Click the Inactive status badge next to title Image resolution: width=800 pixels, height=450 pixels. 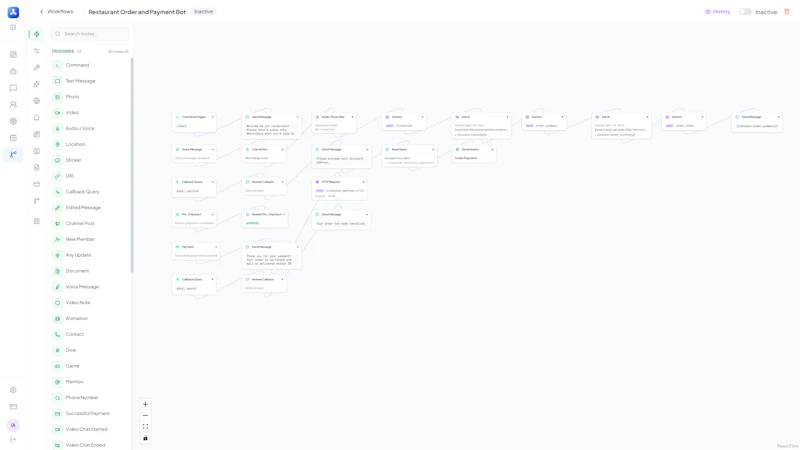(204, 12)
